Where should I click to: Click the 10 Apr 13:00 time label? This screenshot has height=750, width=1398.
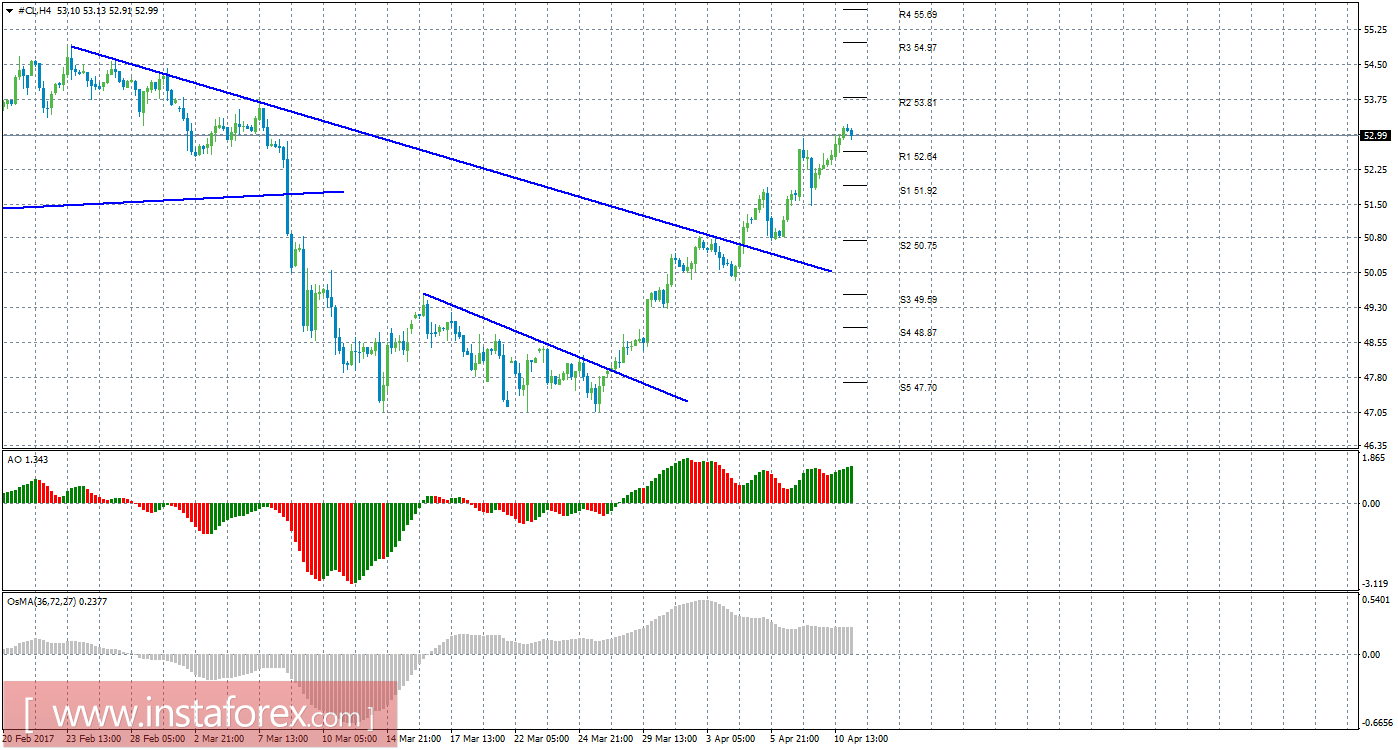coord(862,740)
